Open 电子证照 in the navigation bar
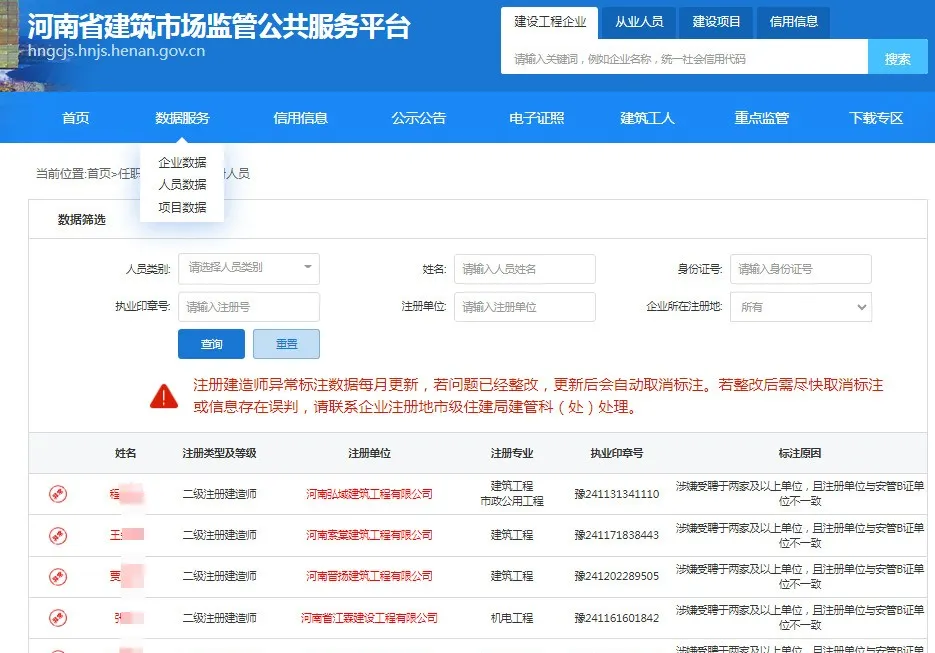Screen dimensions: 935x653 (x=537, y=118)
